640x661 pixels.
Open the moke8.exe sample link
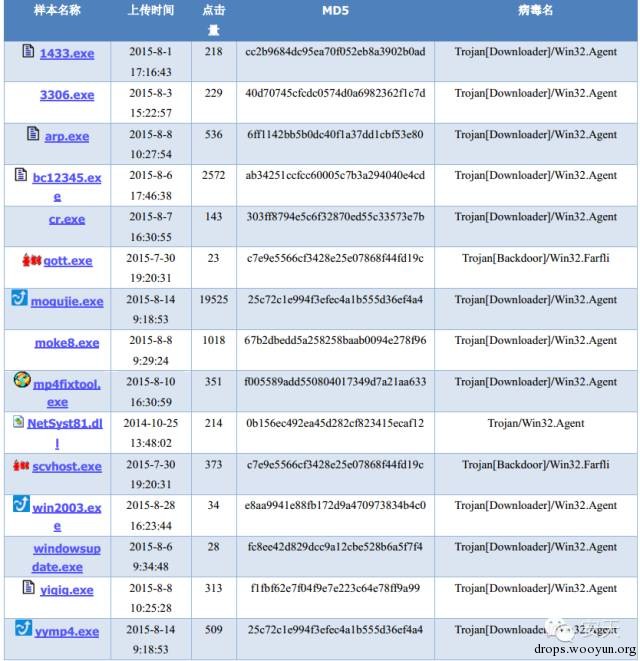click(x=67, y=343)
